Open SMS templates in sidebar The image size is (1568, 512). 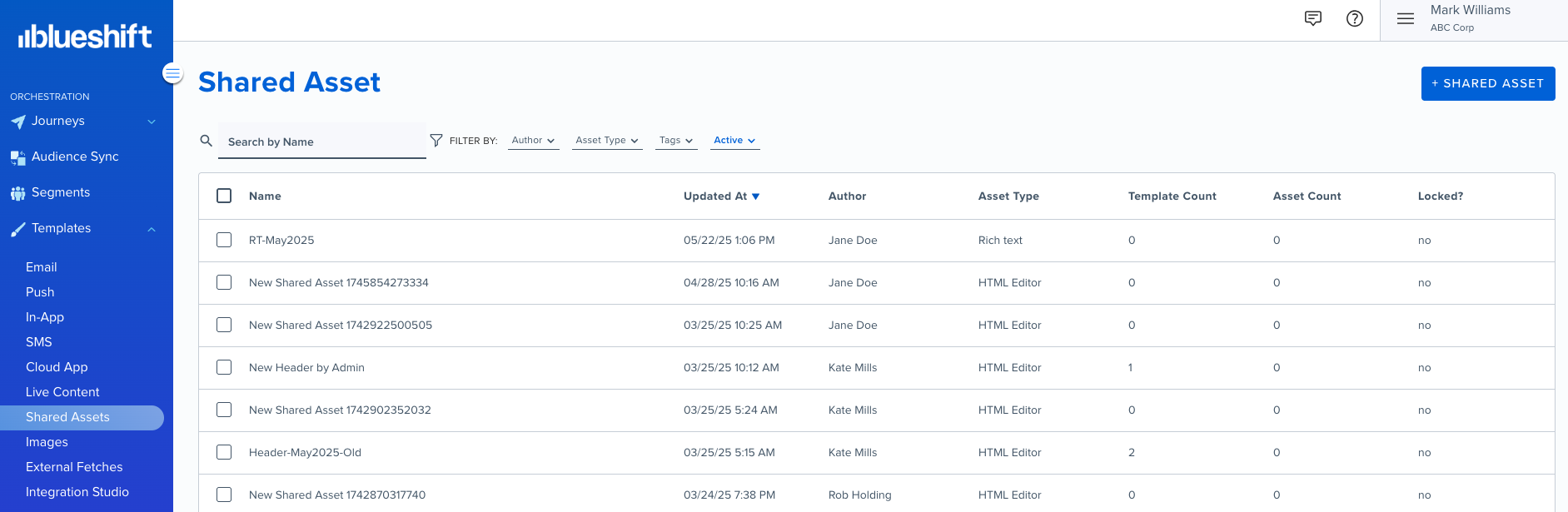[x=39, y=342]
